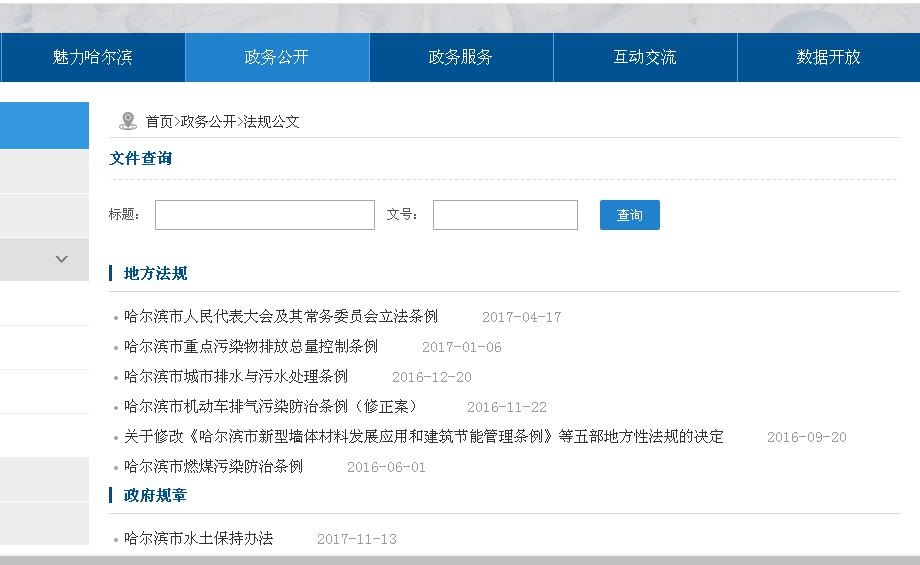Open 哈尔滨市机动车排气污染防治条例（修正案）
The width and height of the screenshot is (920, 565).
[273, 406]
